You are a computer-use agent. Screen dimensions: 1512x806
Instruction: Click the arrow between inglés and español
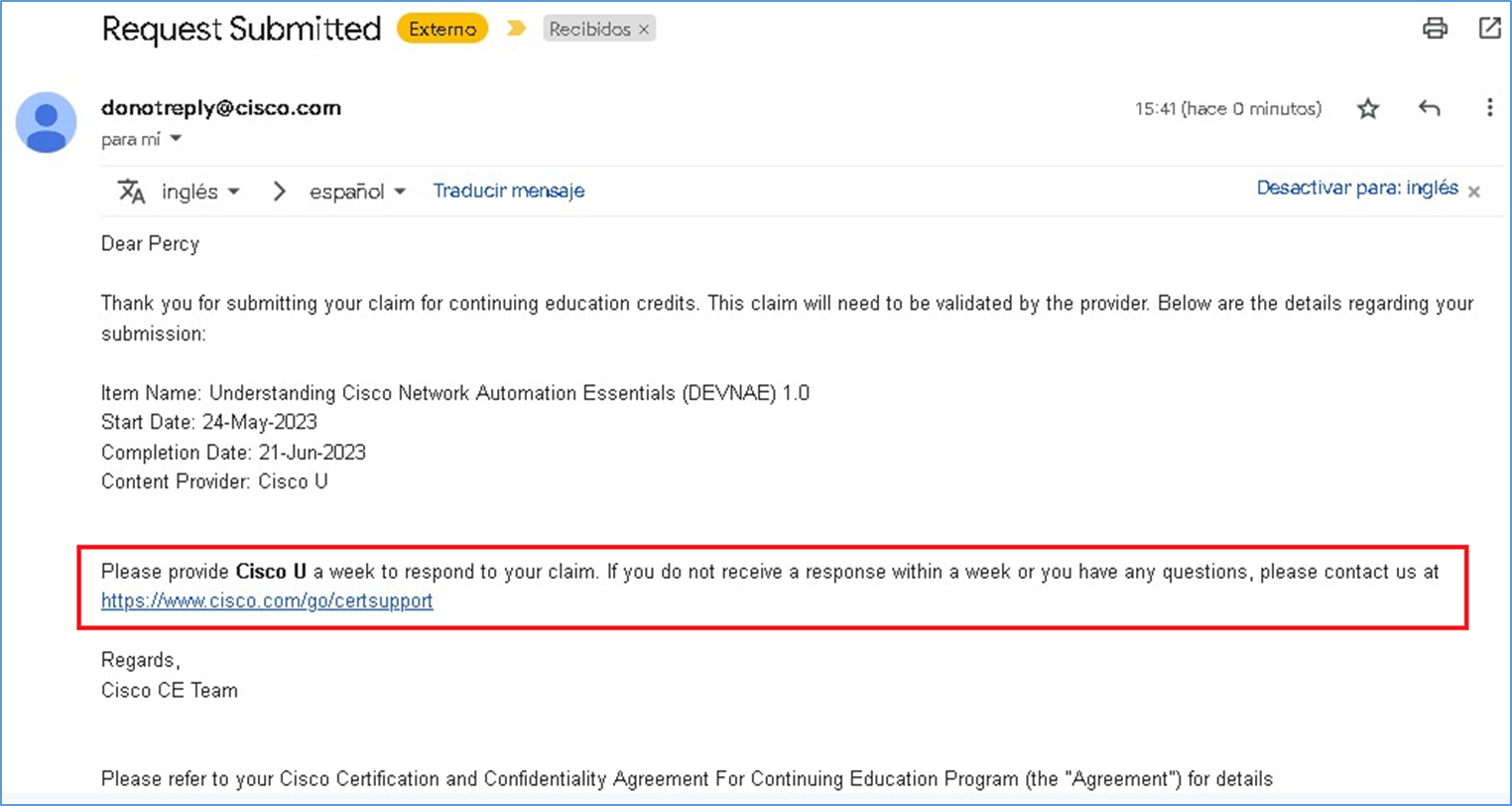click(x=279, y=191)
